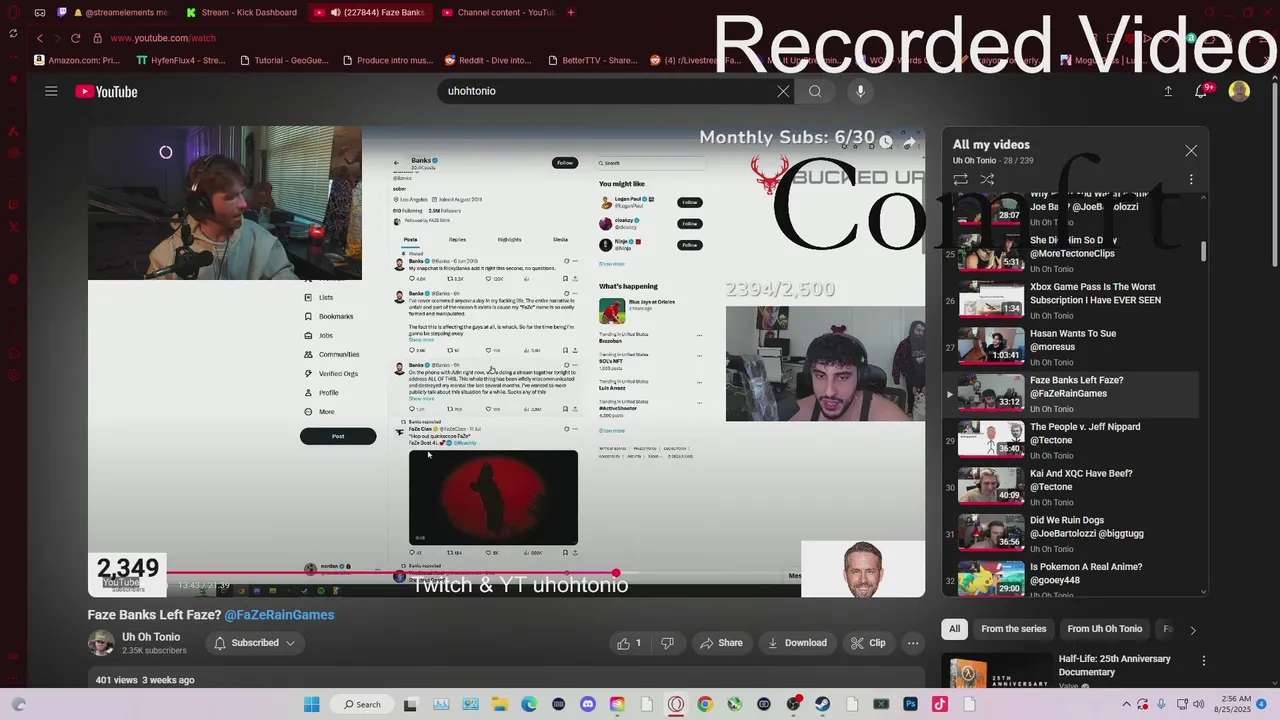Open the upload/create video icon
This screenshot has width=1280, height=720.
(1168, 91)
